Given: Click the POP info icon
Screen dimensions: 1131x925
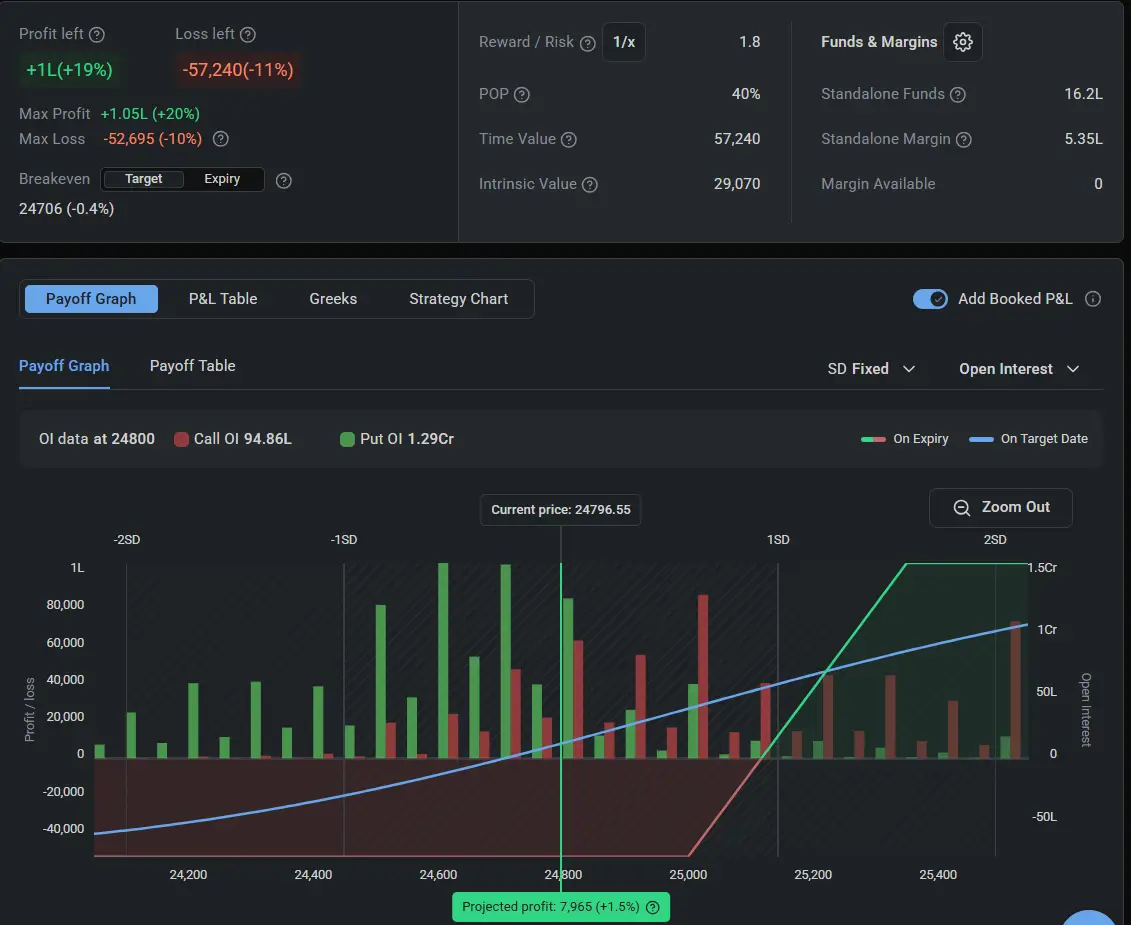Looking at the screenshot, I should click(x=522, y=95).
